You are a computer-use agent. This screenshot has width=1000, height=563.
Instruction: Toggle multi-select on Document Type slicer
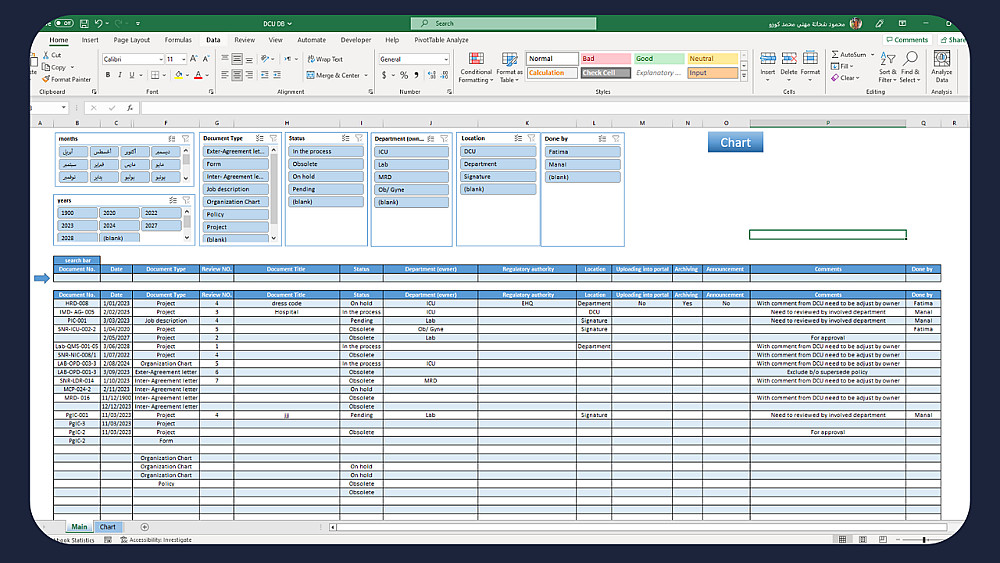pos(260,138)
